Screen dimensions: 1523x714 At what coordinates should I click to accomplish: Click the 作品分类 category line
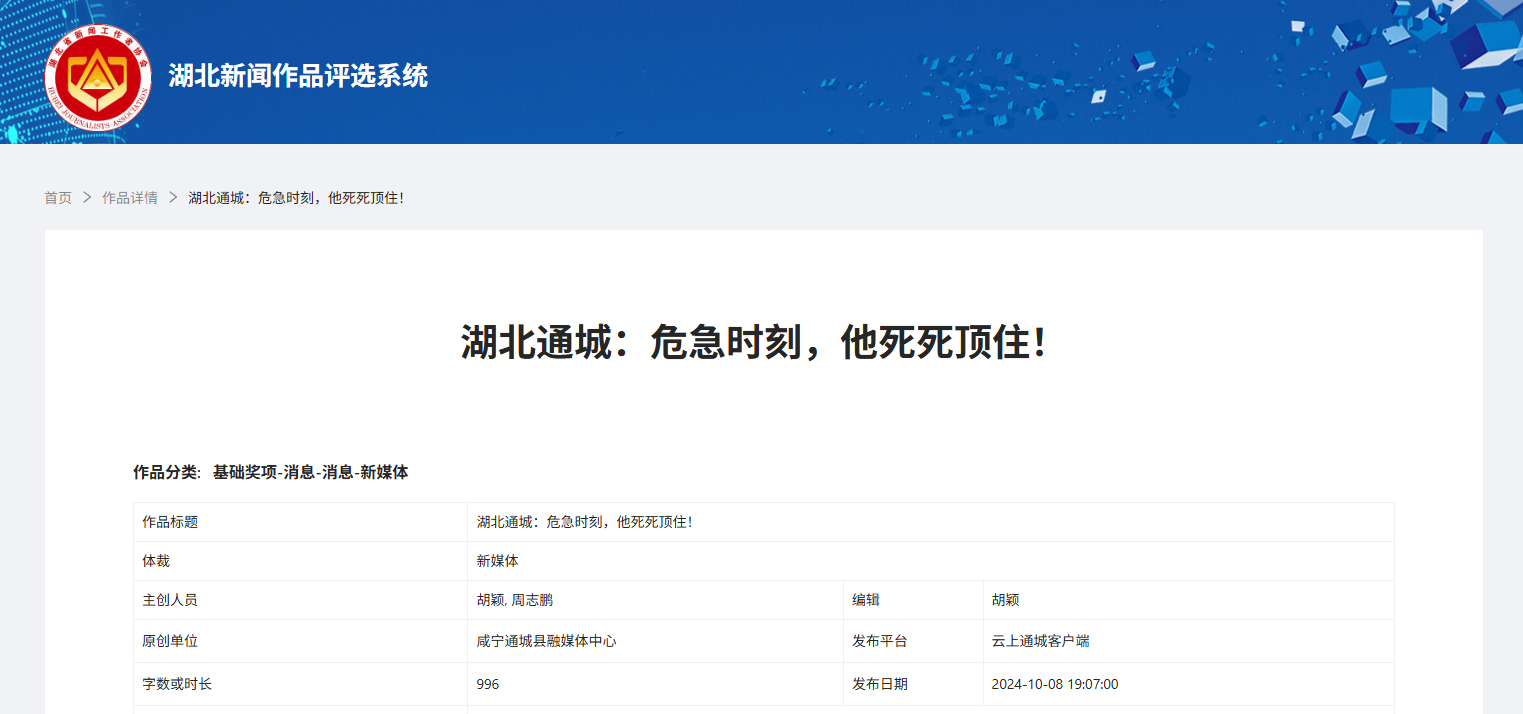pyautogui.click(x=270, y=472)
